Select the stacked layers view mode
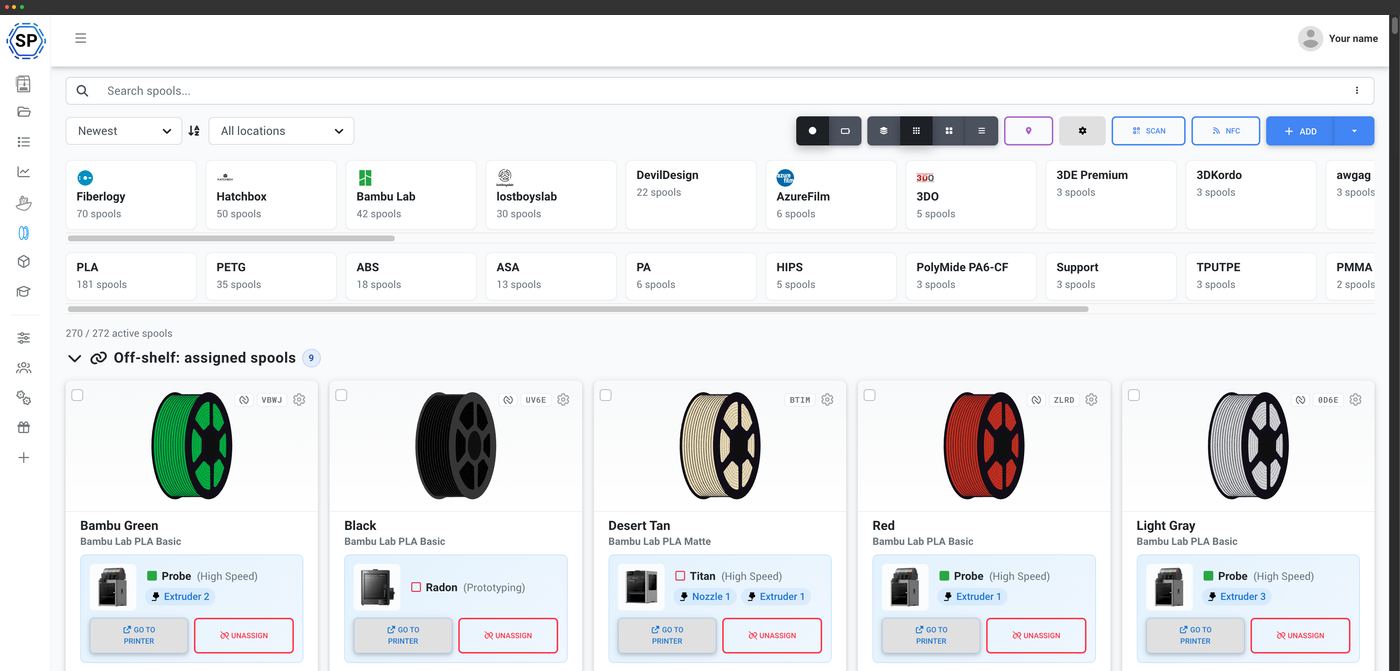The width and height of the screenshot is (1400, 671). [x=883, y=131]
